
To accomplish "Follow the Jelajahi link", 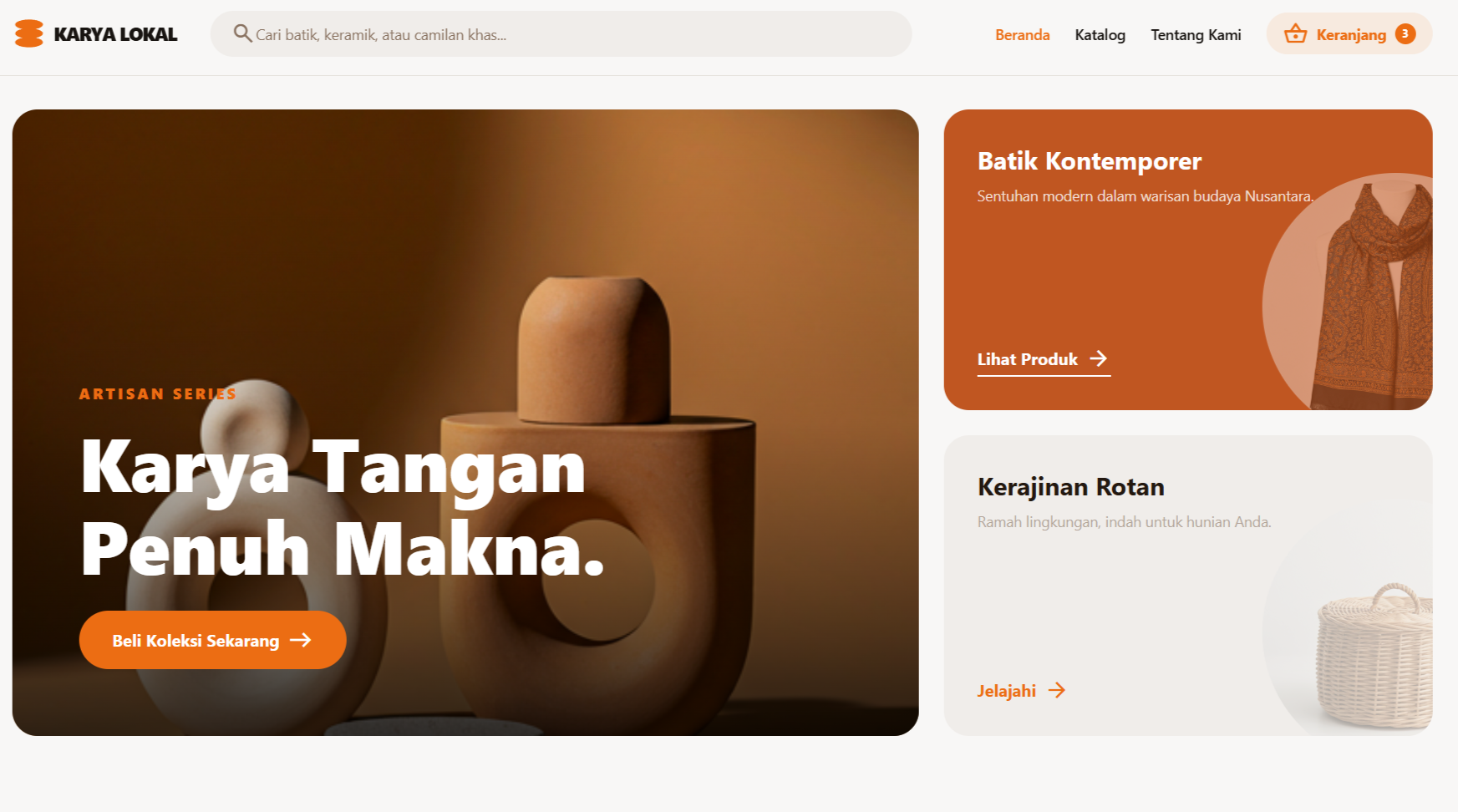I will [1022, 691].
